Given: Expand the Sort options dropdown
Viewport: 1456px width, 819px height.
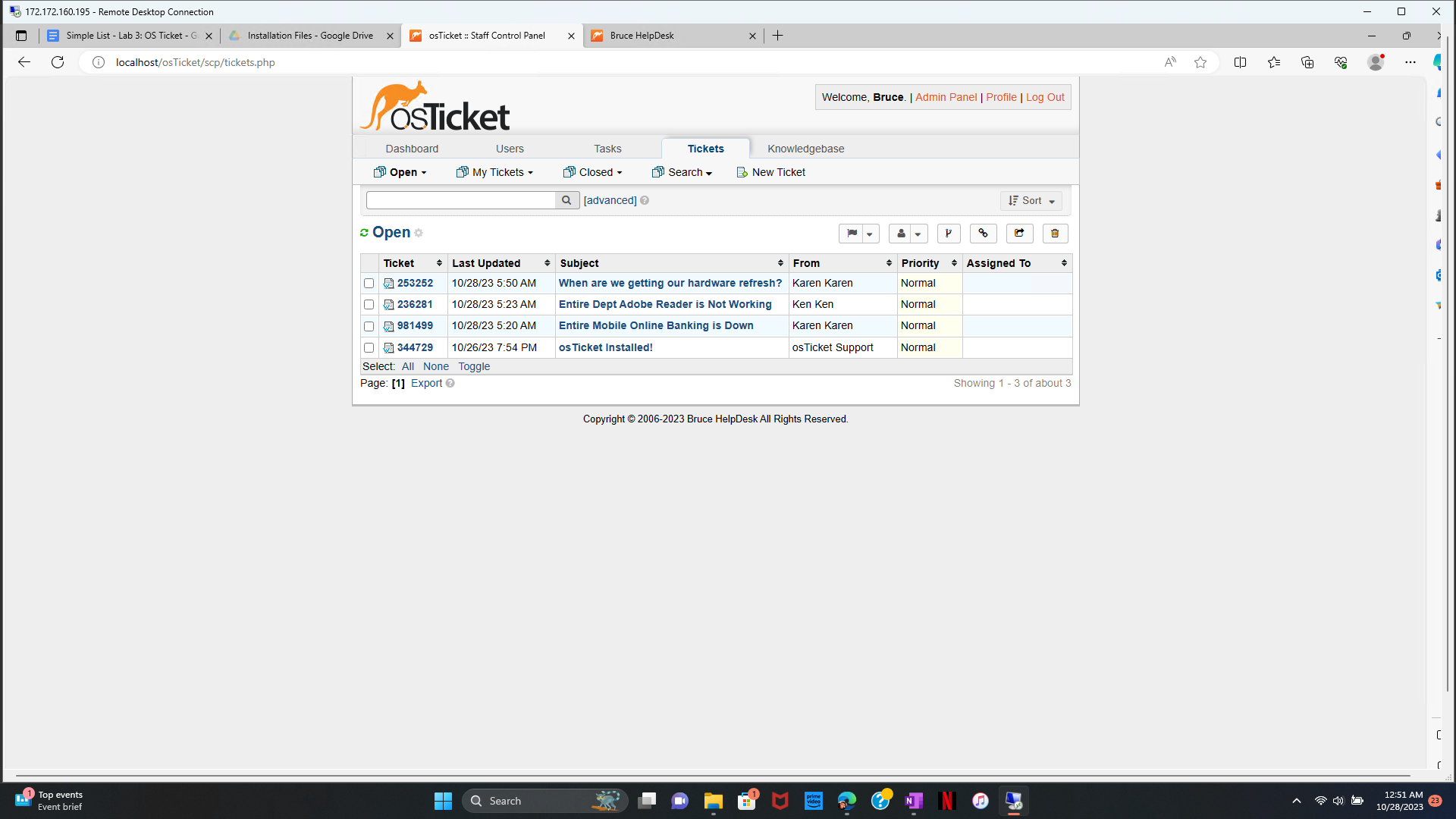Looking at the screenshot, I should (x=1031, y=200).
